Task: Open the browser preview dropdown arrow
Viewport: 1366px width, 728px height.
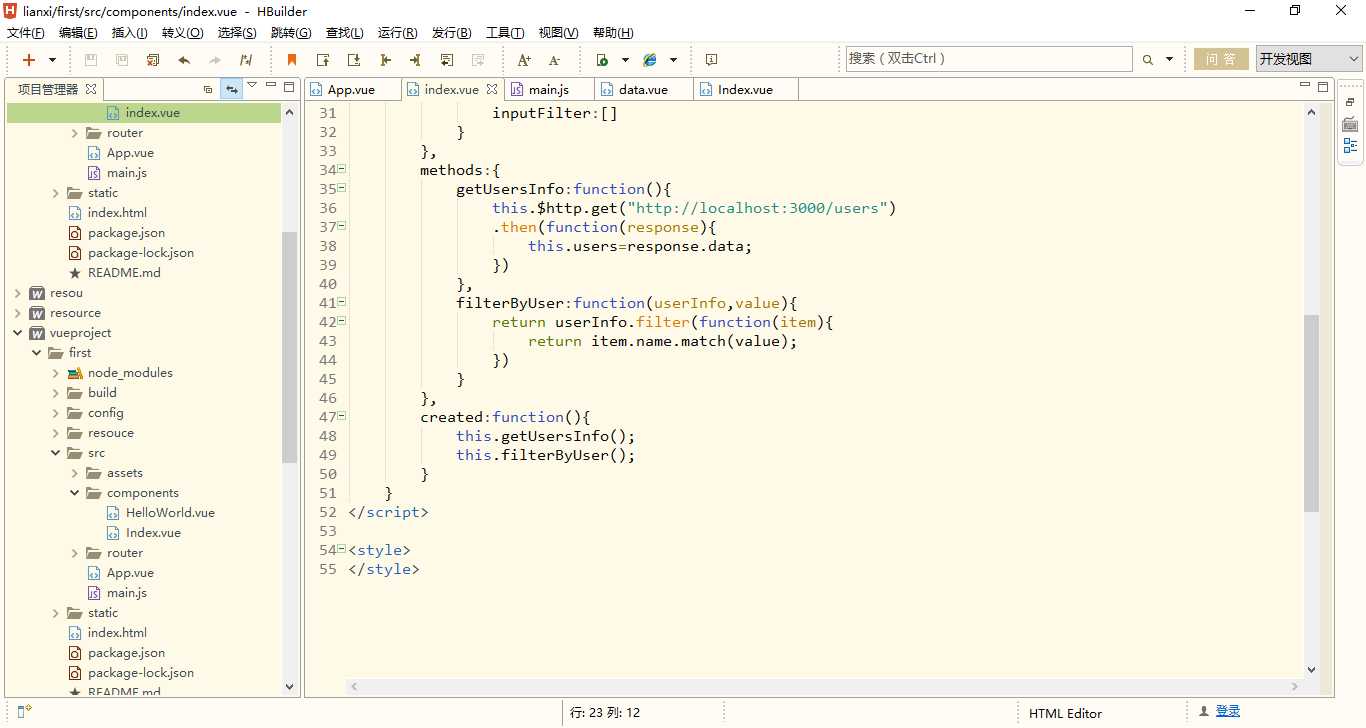Action: pyautogui.click(x=673, y=60)
